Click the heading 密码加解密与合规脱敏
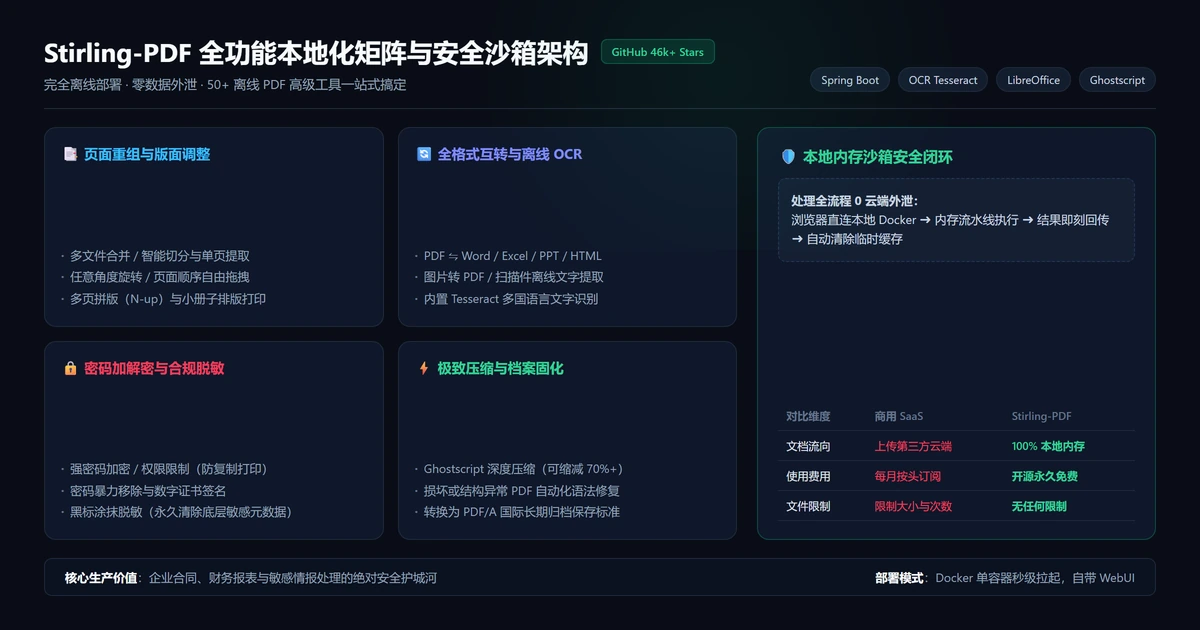1200x630 pixels. tap(154, 368)
